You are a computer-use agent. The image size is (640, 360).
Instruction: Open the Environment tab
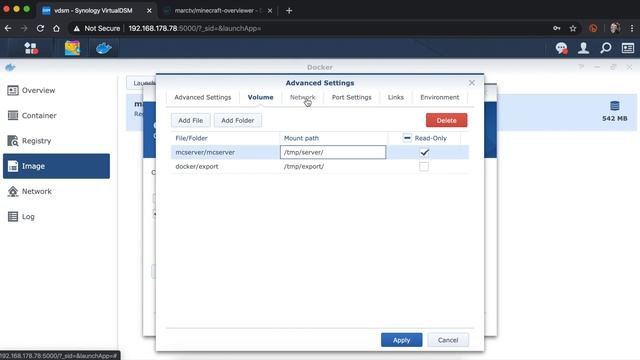[x=440, y=98]
